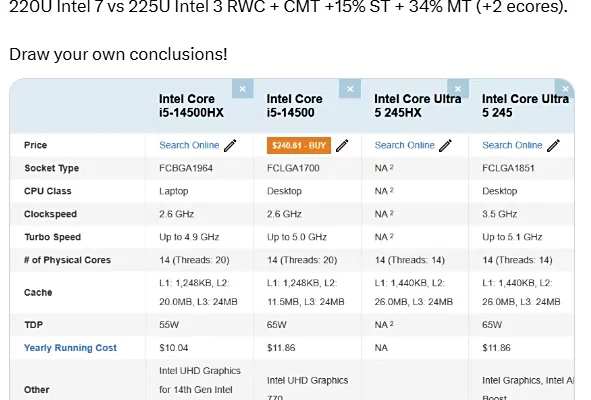Edit price pencil for i5-14500
Image resolution: width=591 pixels, height=400 pixels.
[342, 146]
